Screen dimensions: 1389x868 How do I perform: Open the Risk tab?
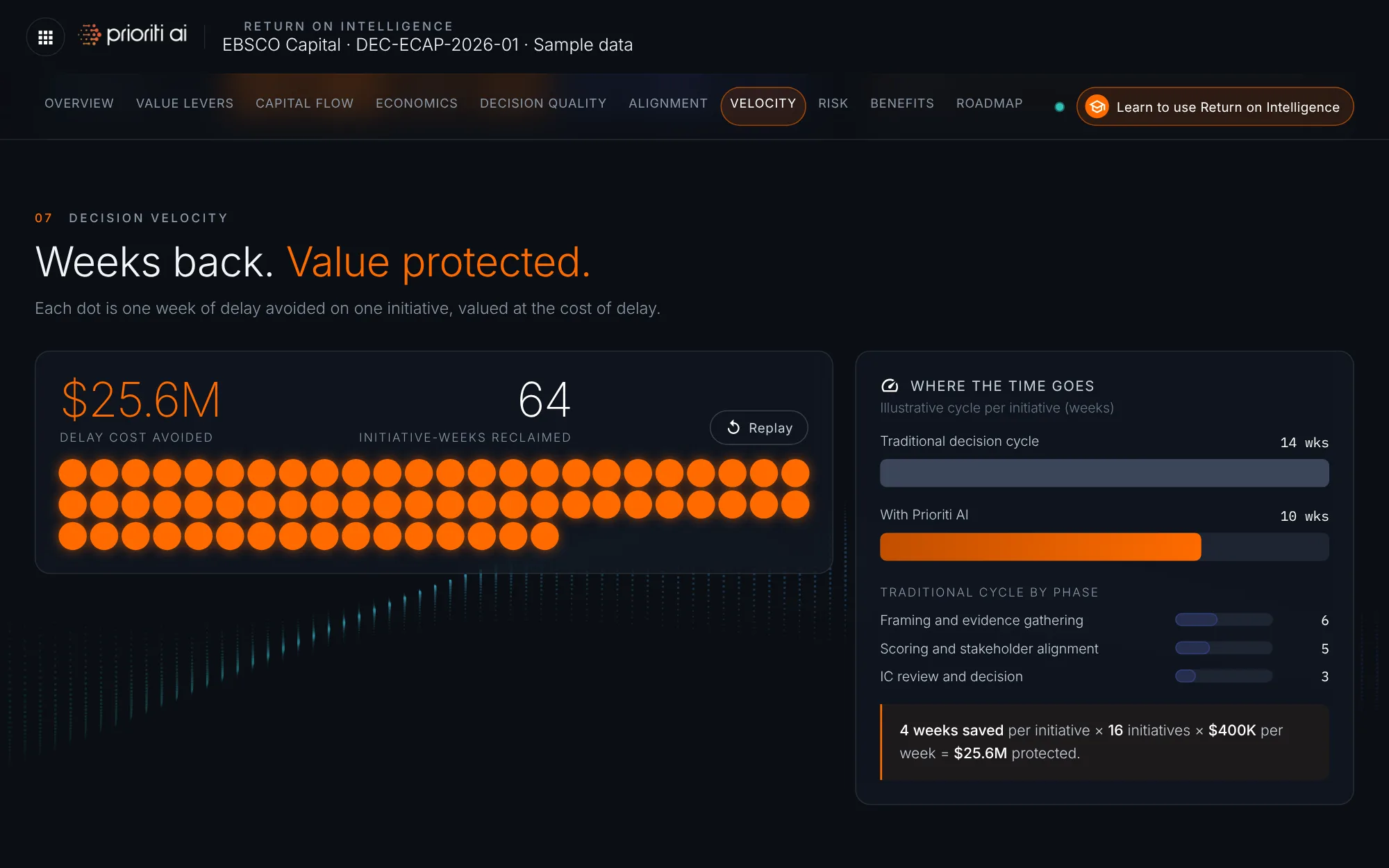click(x=833, y=103)
